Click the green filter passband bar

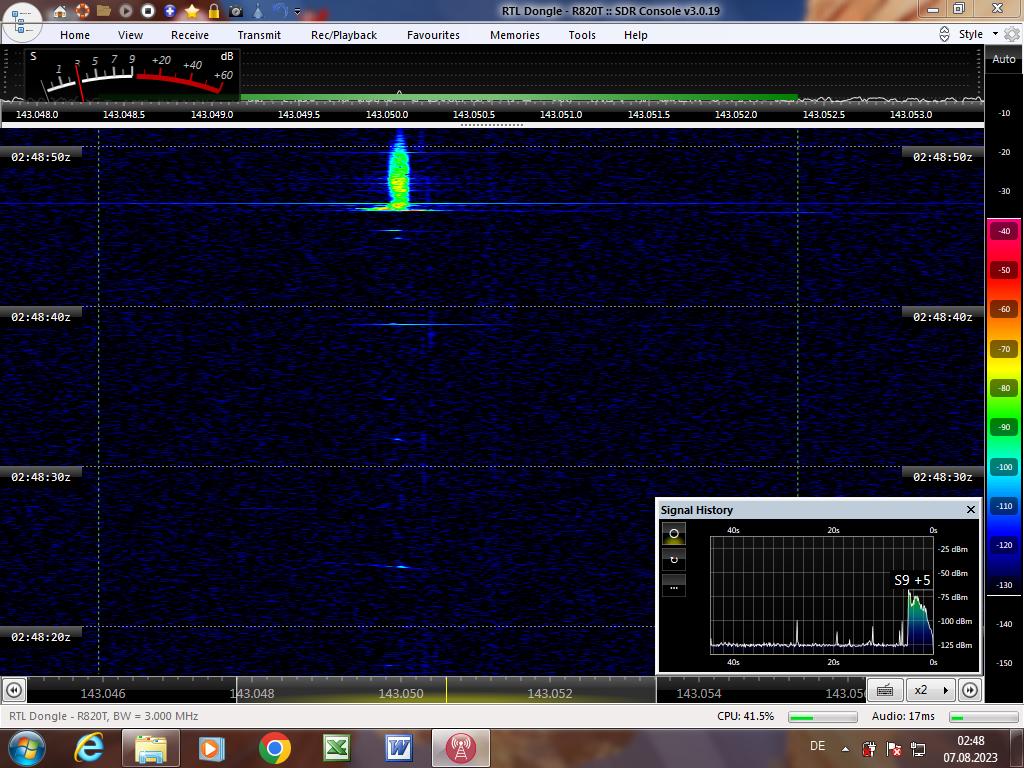point(519,98)
